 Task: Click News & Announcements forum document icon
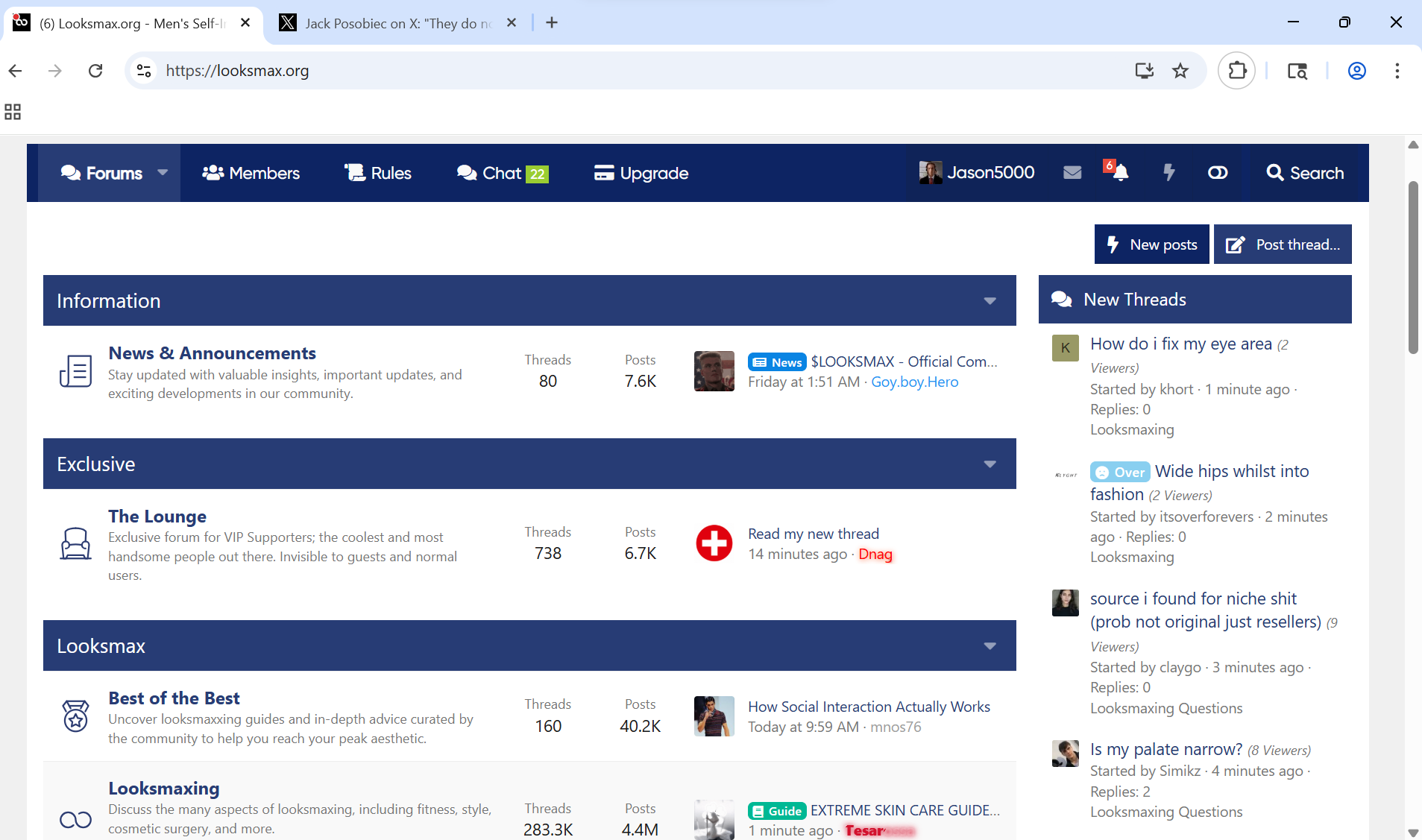pyautogui.click(x=75, y=370)
